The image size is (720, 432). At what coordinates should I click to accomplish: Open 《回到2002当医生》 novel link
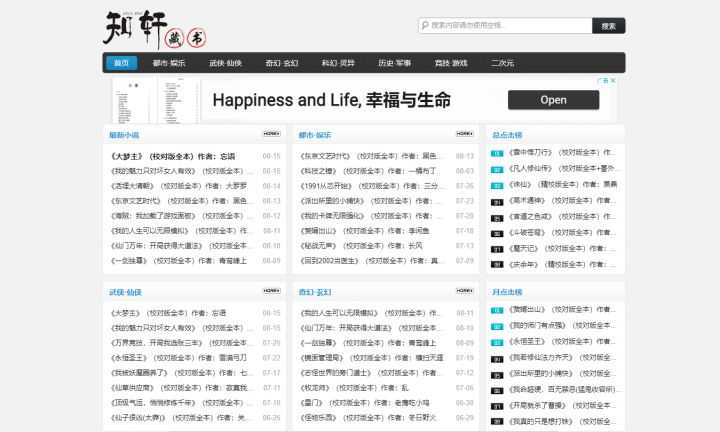click(x=371, y=260)
